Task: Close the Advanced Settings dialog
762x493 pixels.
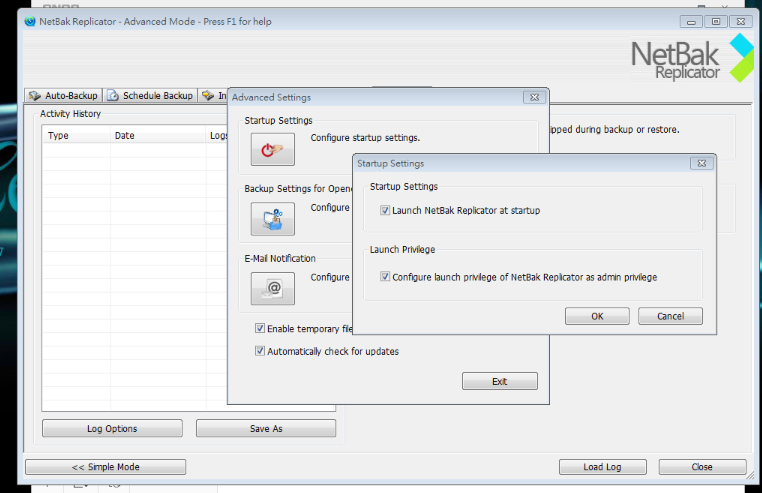Action: click(535, 97)
